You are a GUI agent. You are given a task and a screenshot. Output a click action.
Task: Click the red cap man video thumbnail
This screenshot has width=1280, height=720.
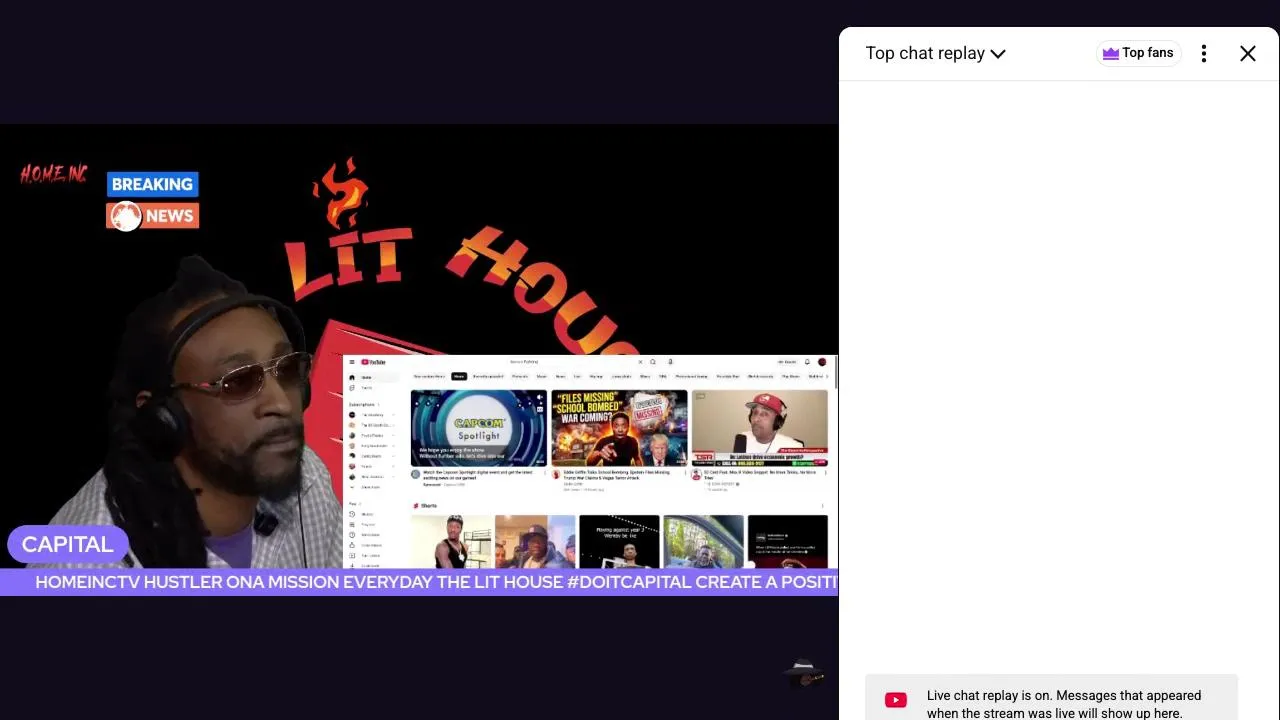pos(760,428)
